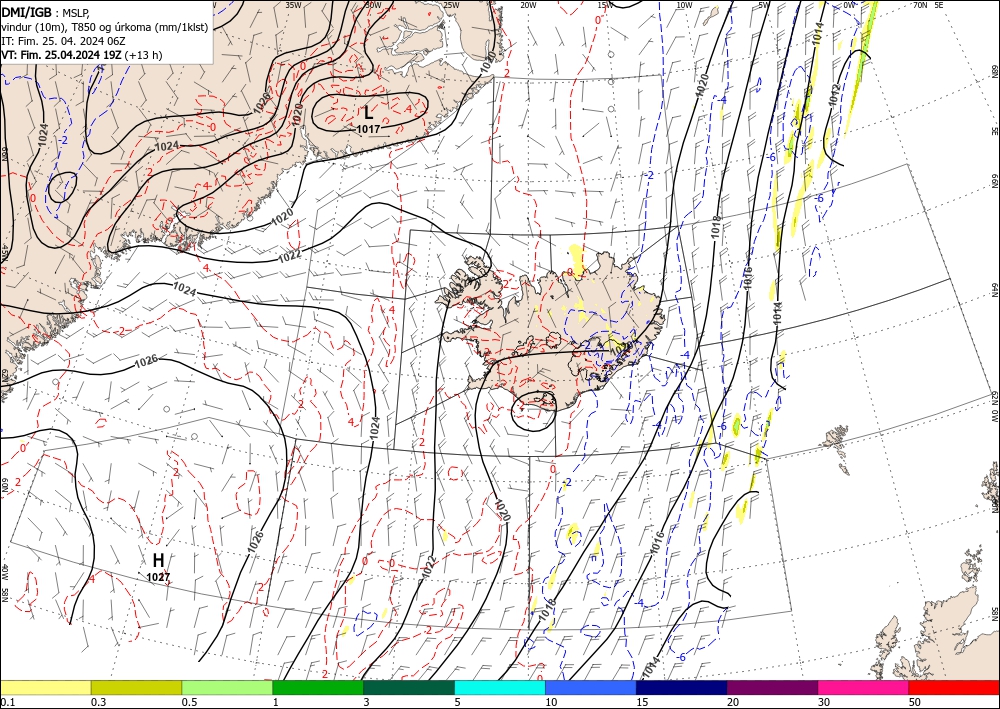Image resolution: width=1000 pixels, height=709 pixels.
Task: Click the '5W' longitude label
Action: click(x=763, y=5)
